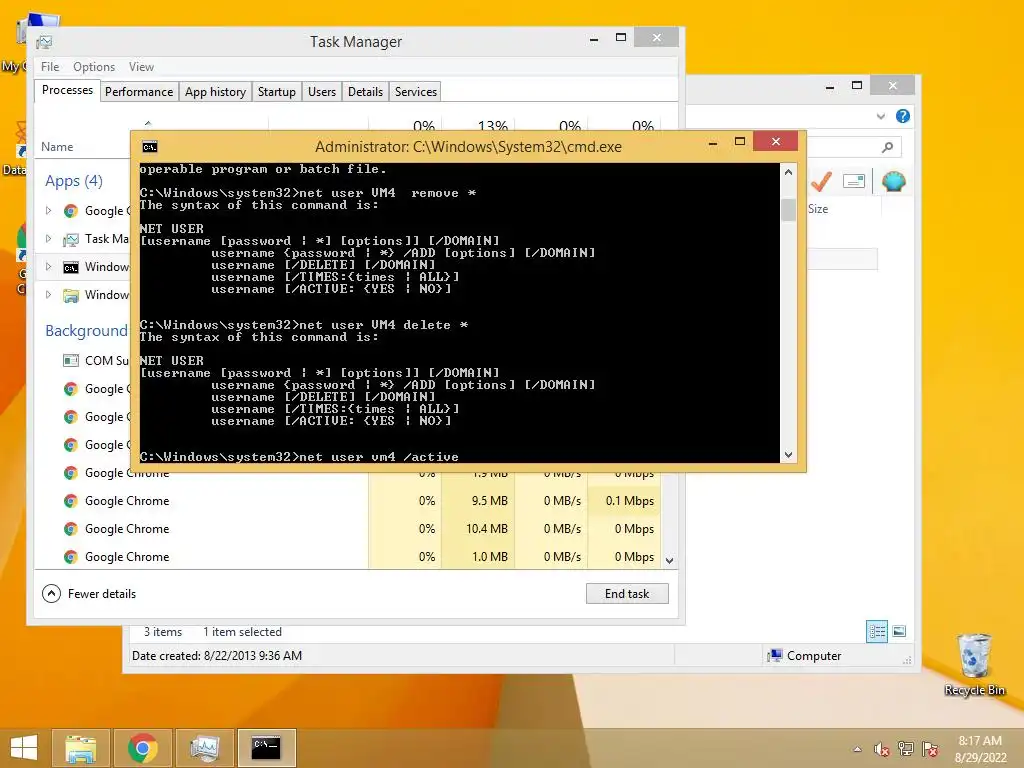Maximize the cmd.exe window
The height and width of the screenshot is (768, 1024).
pyautogui.click(x=740, y=142)
